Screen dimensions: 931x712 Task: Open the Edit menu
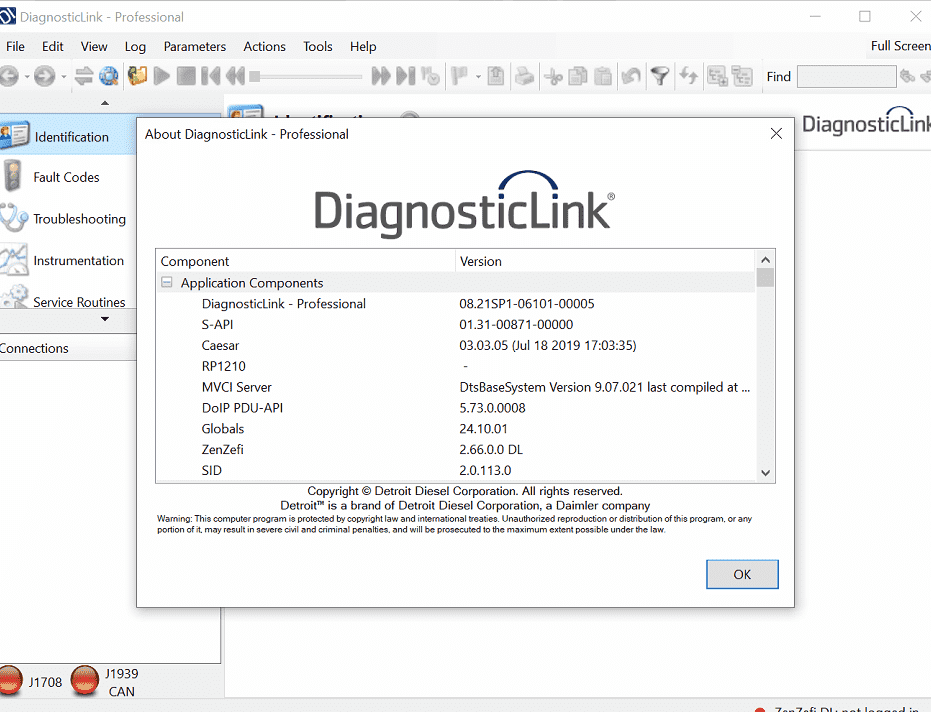52,46
